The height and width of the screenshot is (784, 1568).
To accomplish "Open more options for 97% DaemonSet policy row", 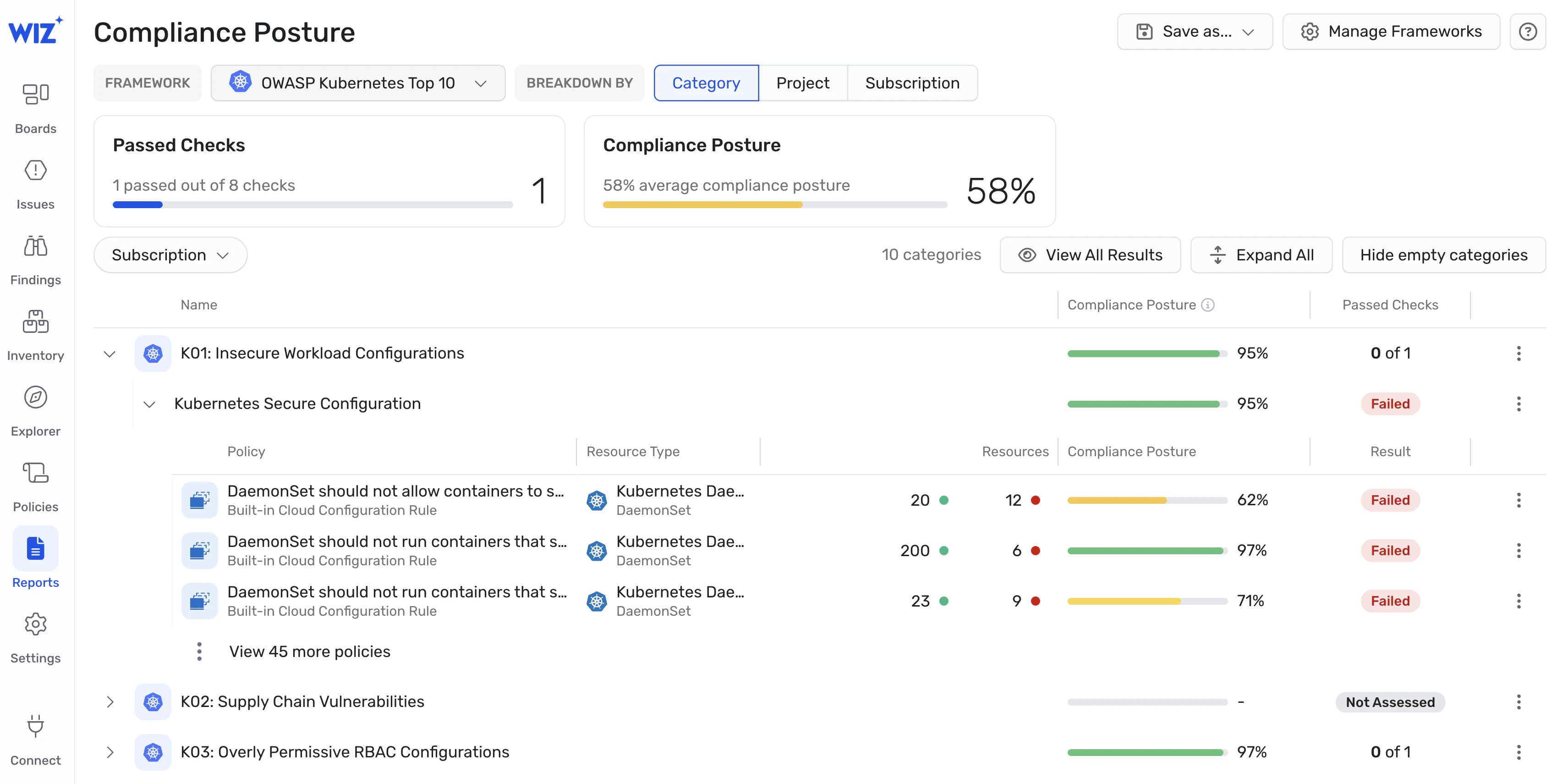I will (x=1519, y=551).
